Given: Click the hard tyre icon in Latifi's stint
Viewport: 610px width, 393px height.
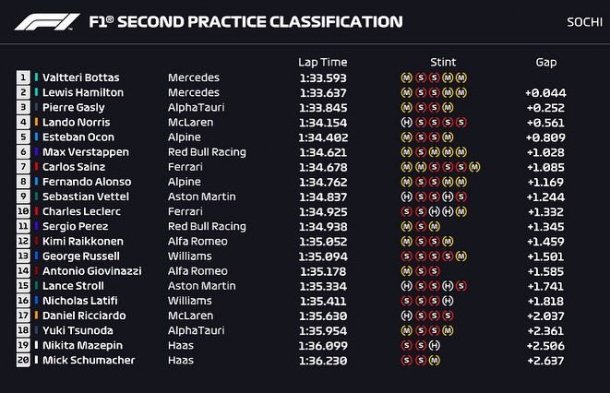Looking at the screenshot, I should [x=447, y=301].
